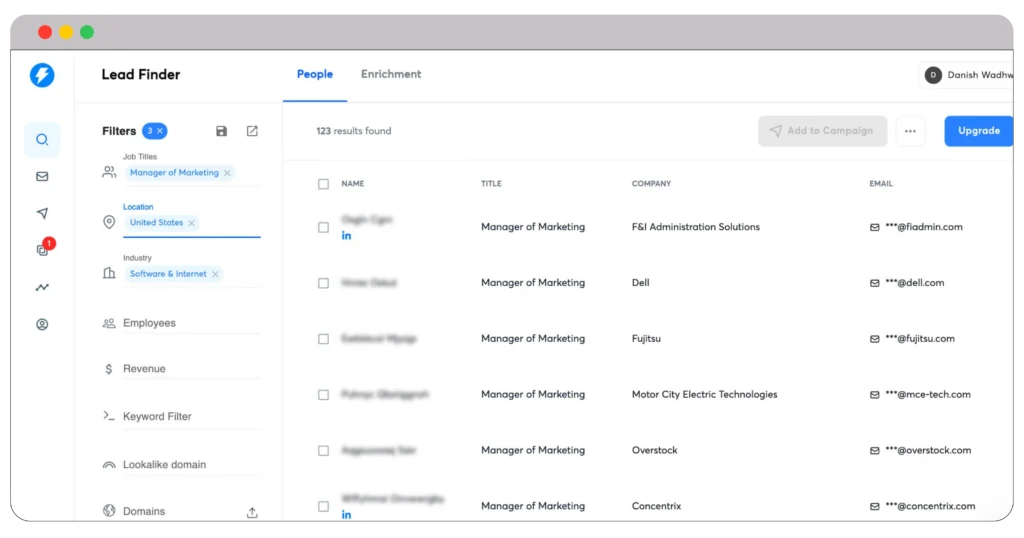
Task: Expand the Revenue filter
Action: tap(181, 369)
